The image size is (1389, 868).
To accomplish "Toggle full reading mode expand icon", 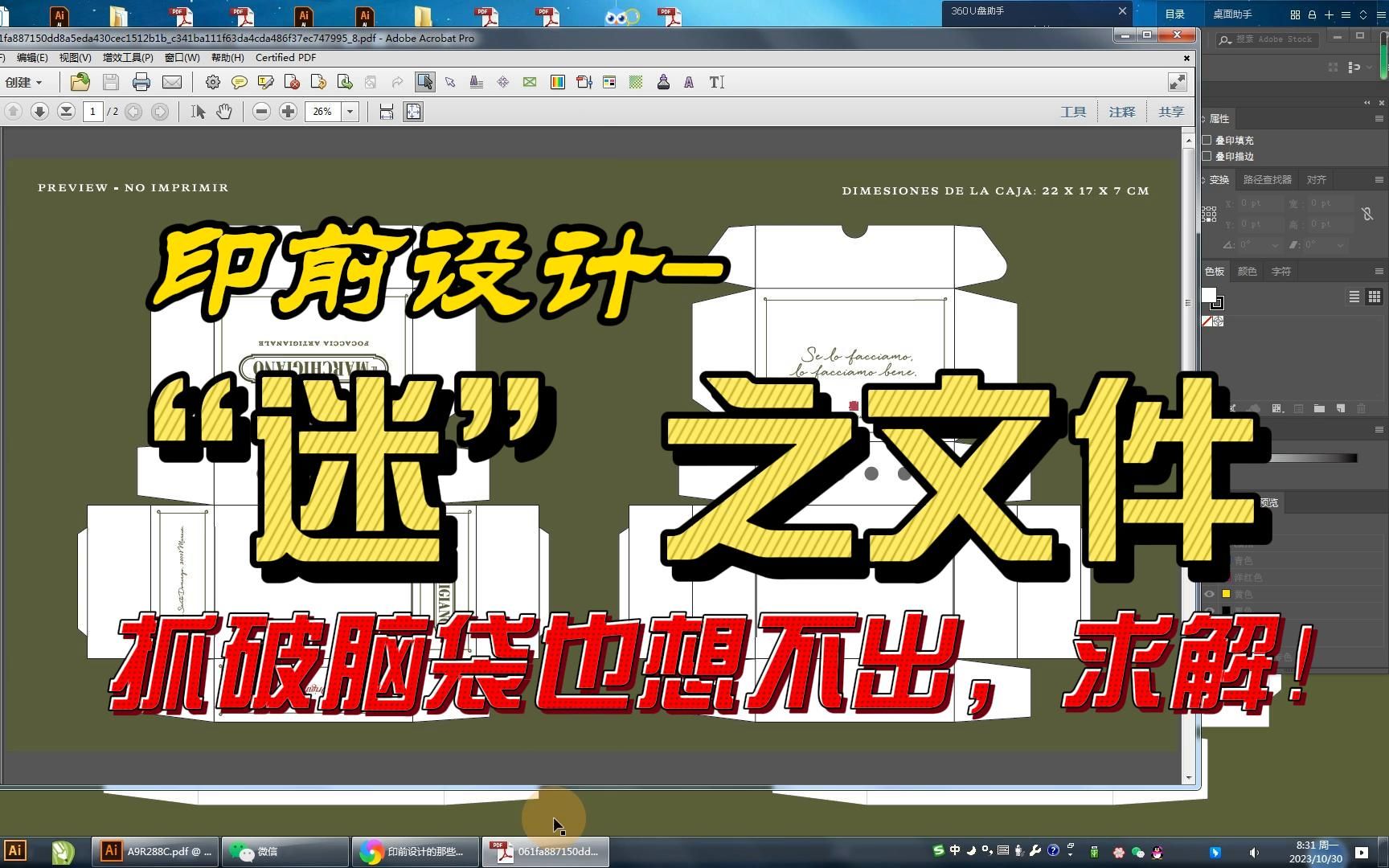I will tap(1177, 82).
